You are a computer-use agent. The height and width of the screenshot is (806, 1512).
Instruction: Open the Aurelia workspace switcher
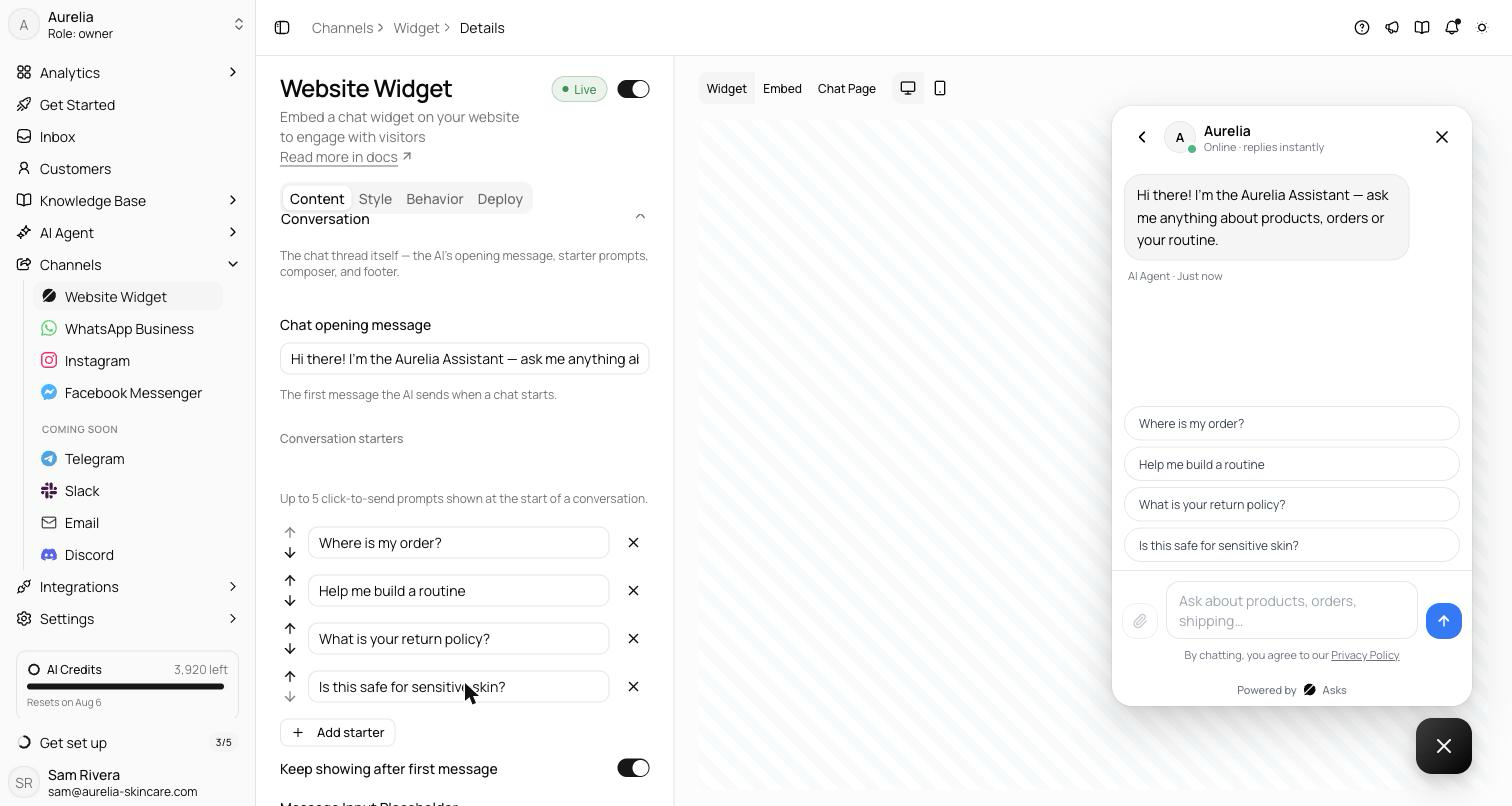[127, 25]
